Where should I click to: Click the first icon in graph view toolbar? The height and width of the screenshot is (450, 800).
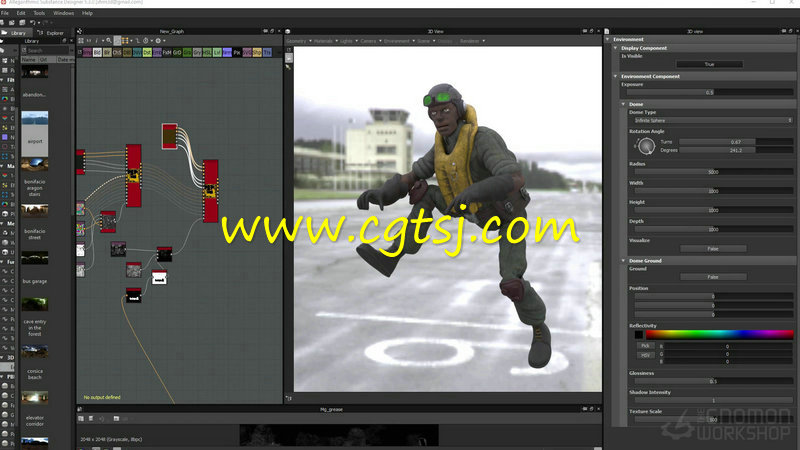(x=81, y=41)
